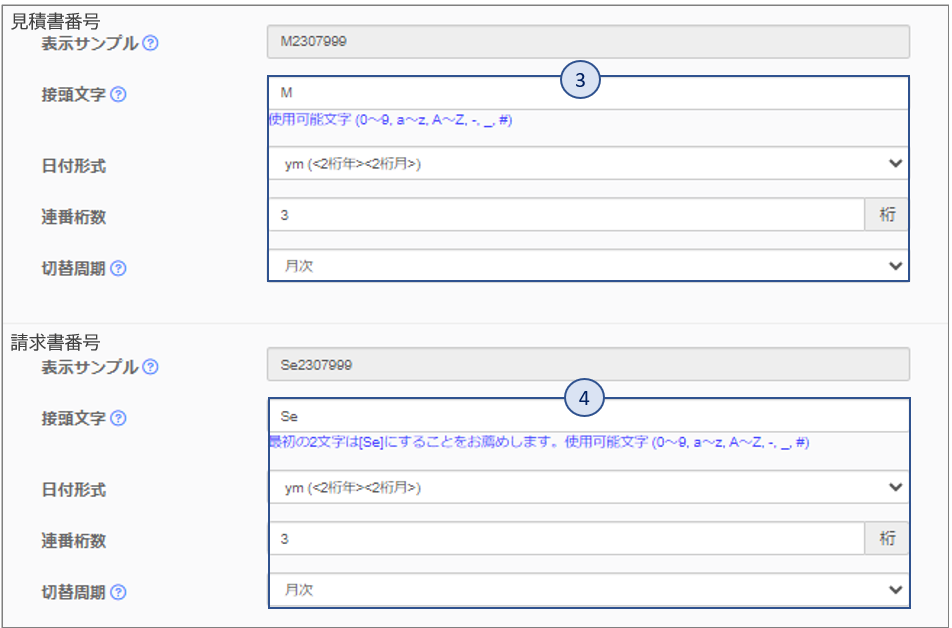Viewport: 952px width, 628px height.
Task: Open help icon beside 請求書番号 表示サンプル
Action: point(150,367)
